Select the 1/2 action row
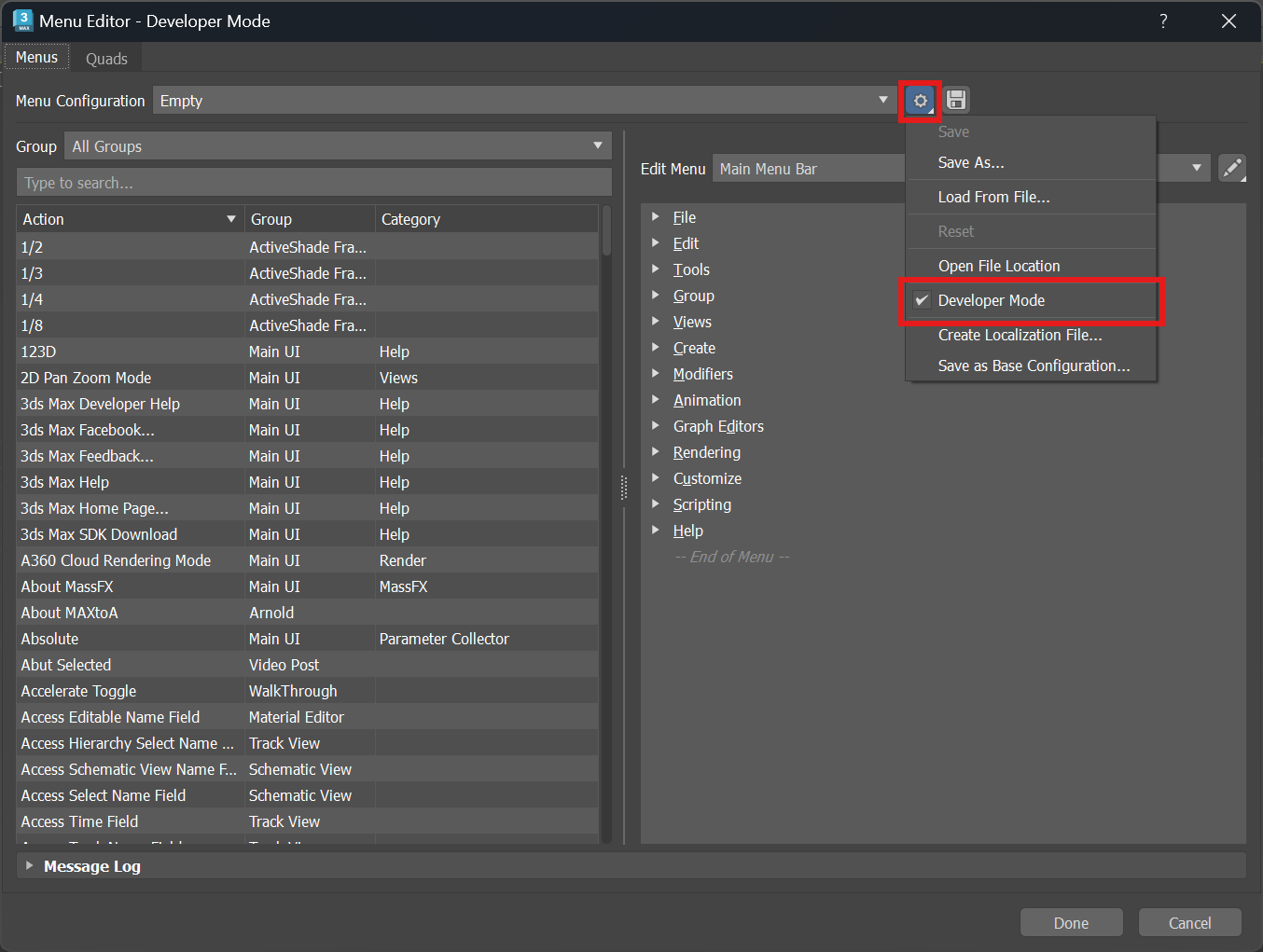1263x952 pixels. pos(308,247)
